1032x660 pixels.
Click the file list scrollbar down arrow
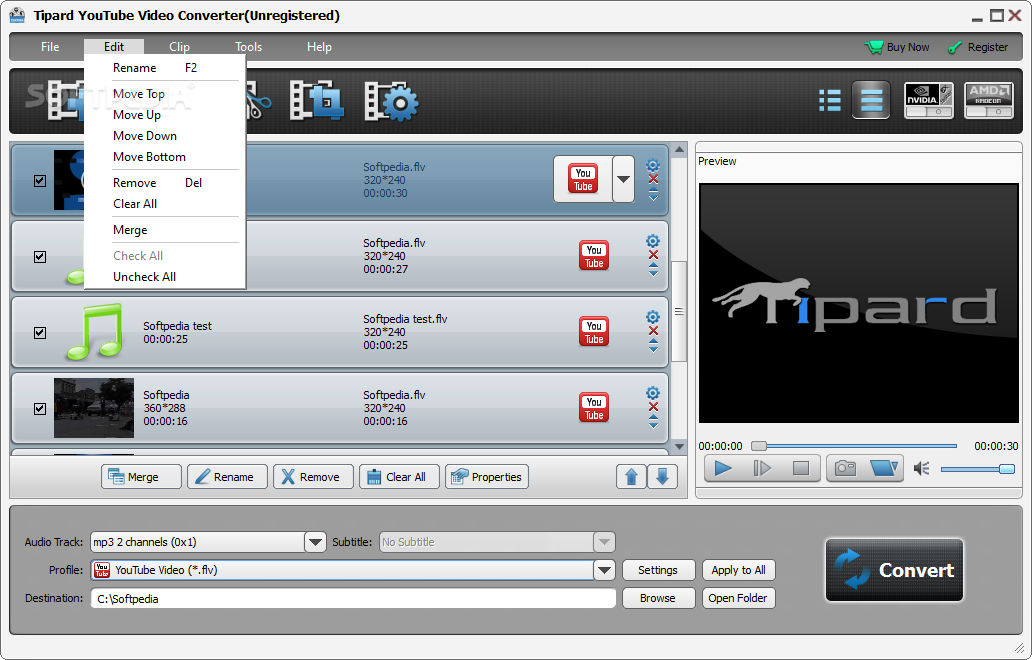[x=679, y=446]
